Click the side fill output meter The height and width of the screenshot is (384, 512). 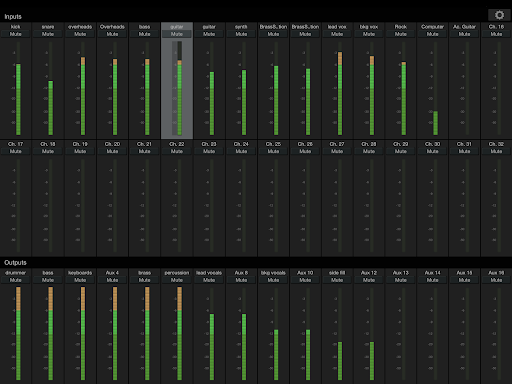(x=340, y=333)
